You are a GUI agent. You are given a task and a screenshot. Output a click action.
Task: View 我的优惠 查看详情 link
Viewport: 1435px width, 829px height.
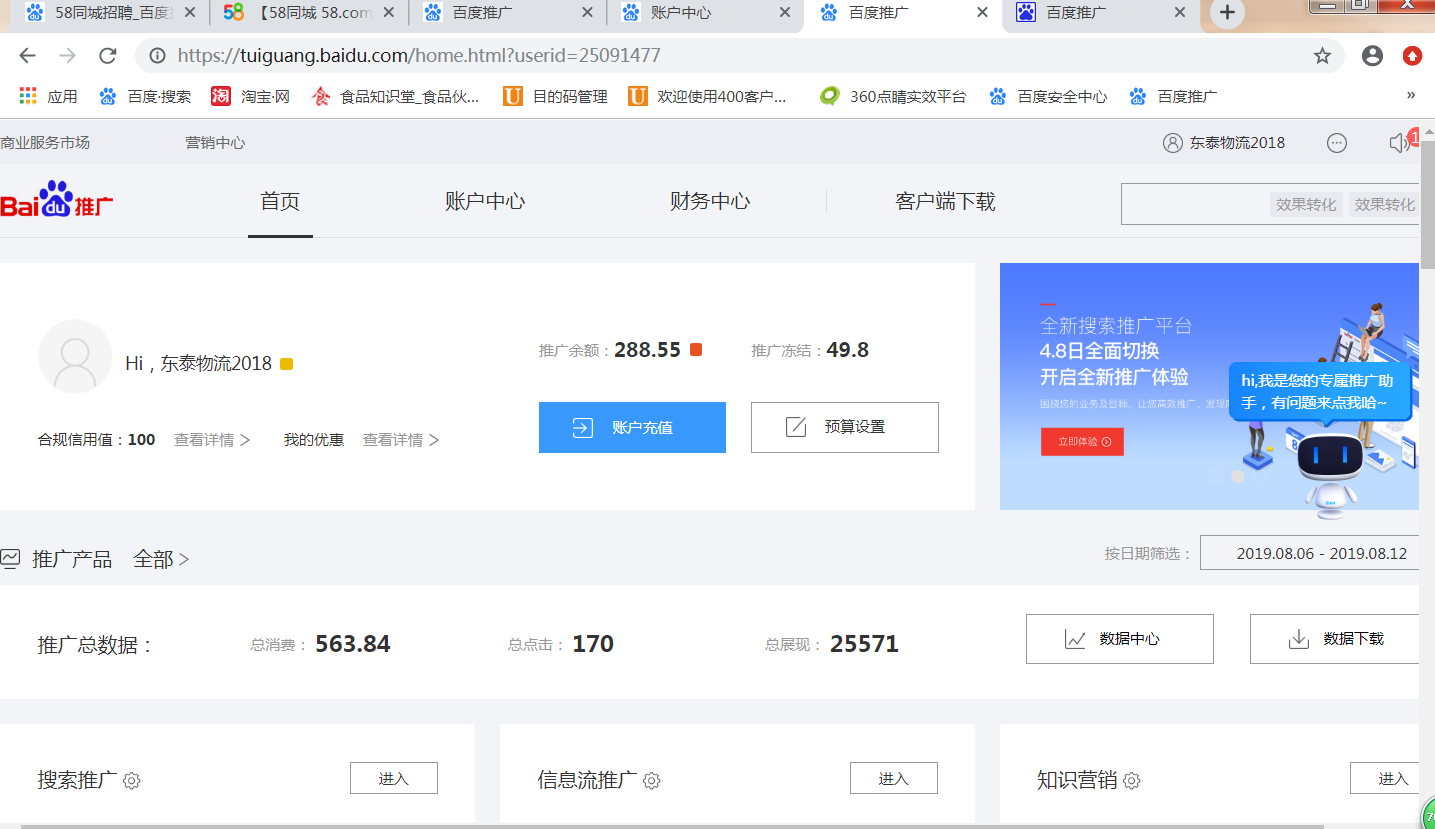tap(401, 440)
